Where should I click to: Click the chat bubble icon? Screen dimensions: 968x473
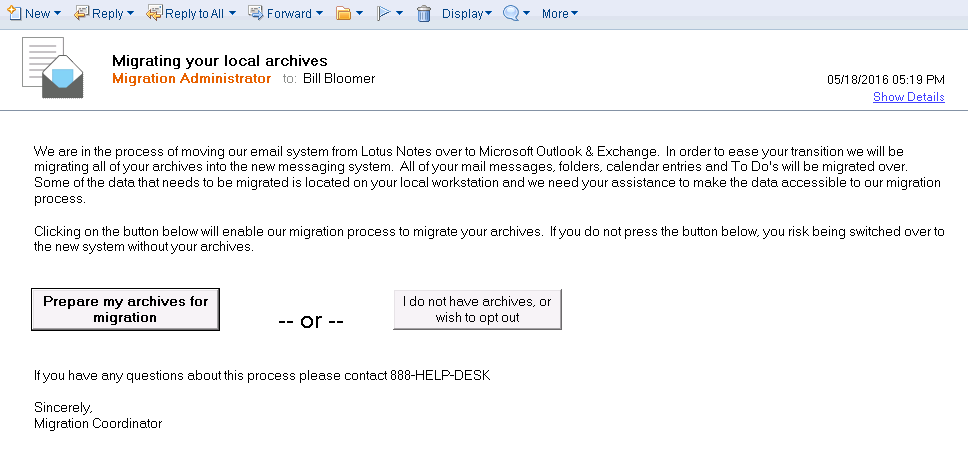tap(510, 14)
